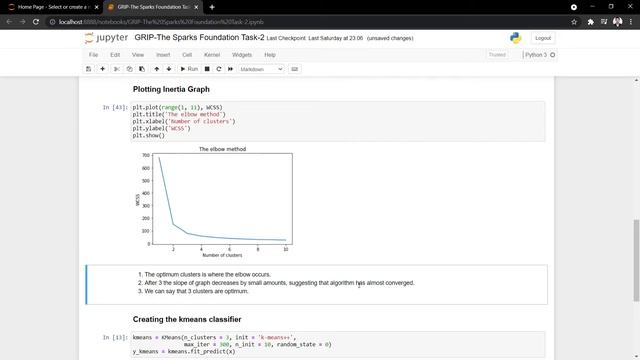Move selected cell up
This screenshot has height=360, width=640.
pyautogui.click(x=156, y=69)
